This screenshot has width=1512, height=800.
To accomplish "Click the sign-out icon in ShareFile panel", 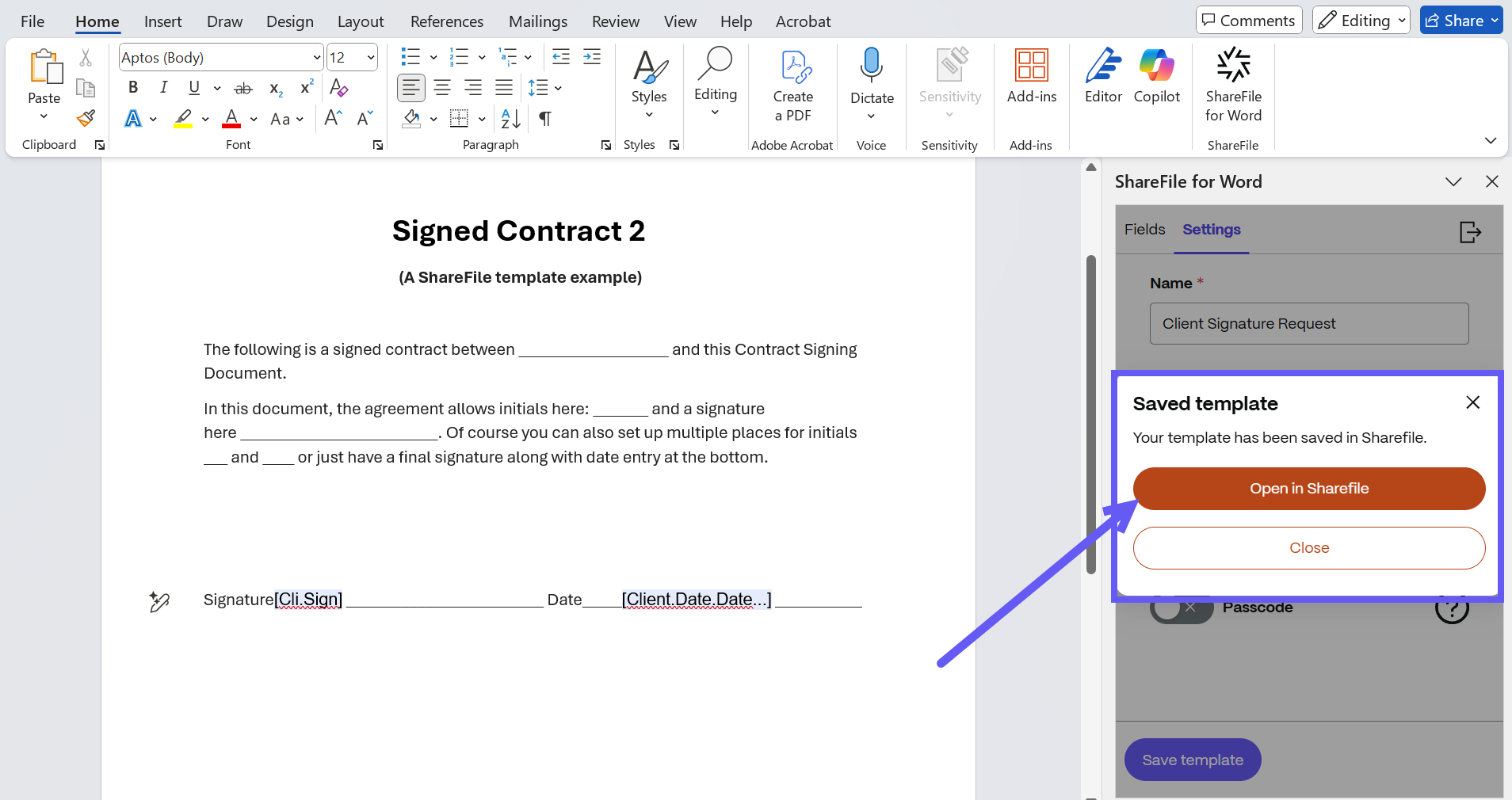I will (x=1470, y=232).
